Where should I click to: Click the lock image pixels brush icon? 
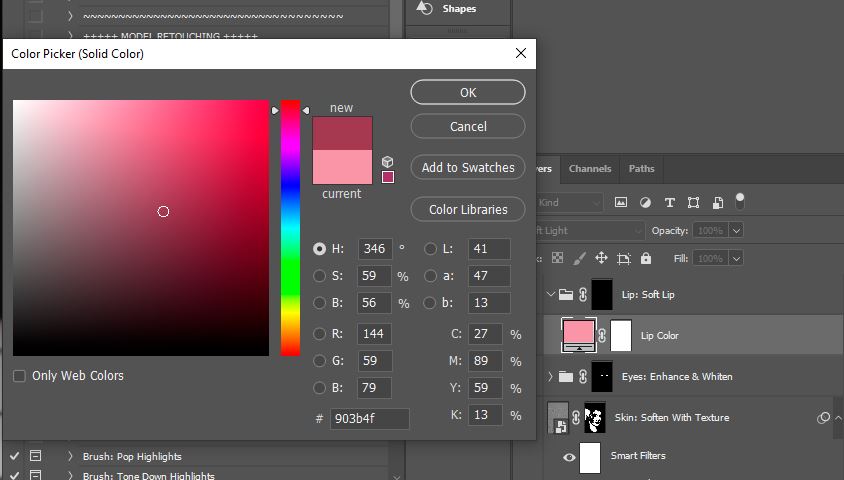tap(579, 258)
